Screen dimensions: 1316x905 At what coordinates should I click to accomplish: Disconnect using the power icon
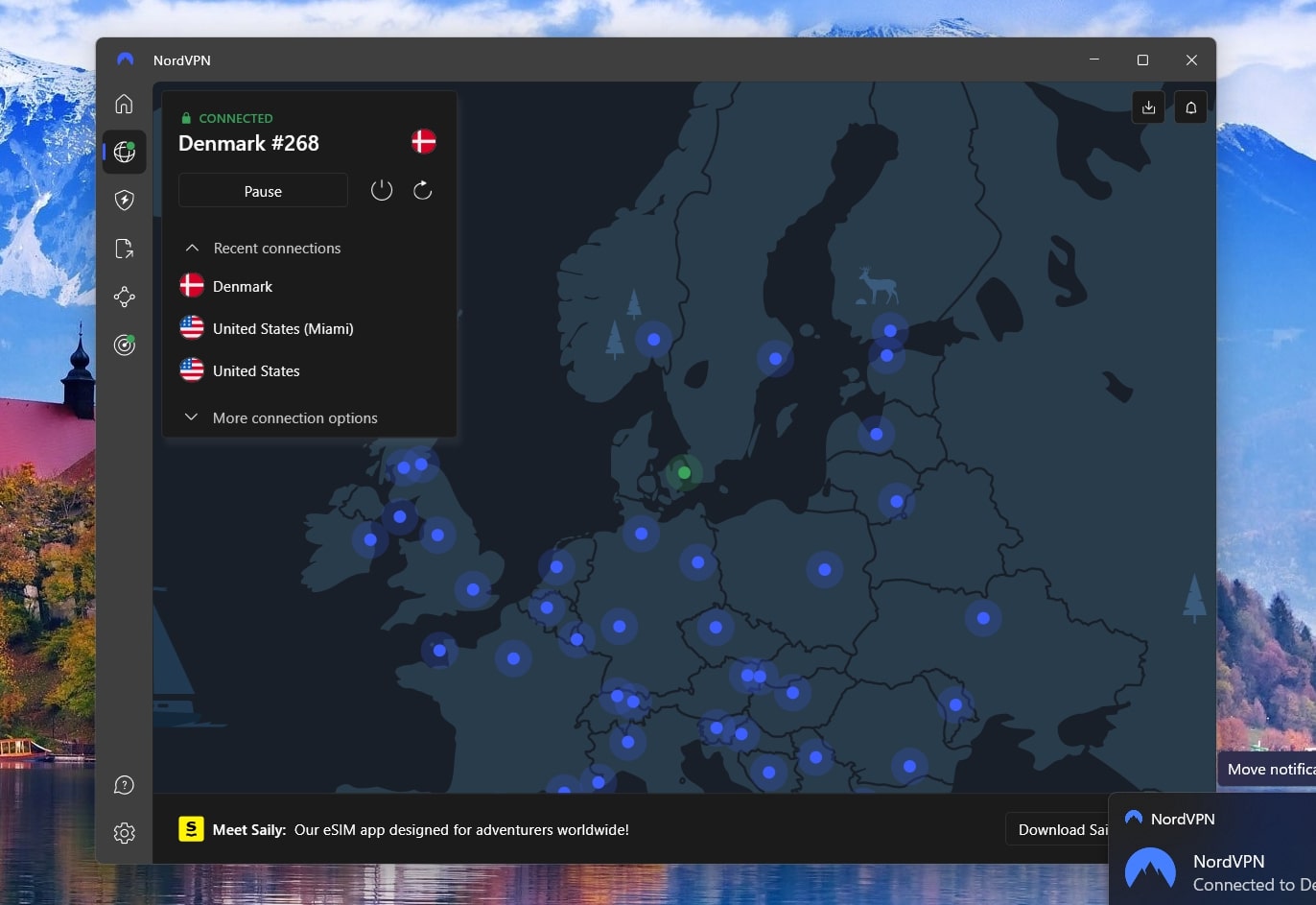click(381, 190)
